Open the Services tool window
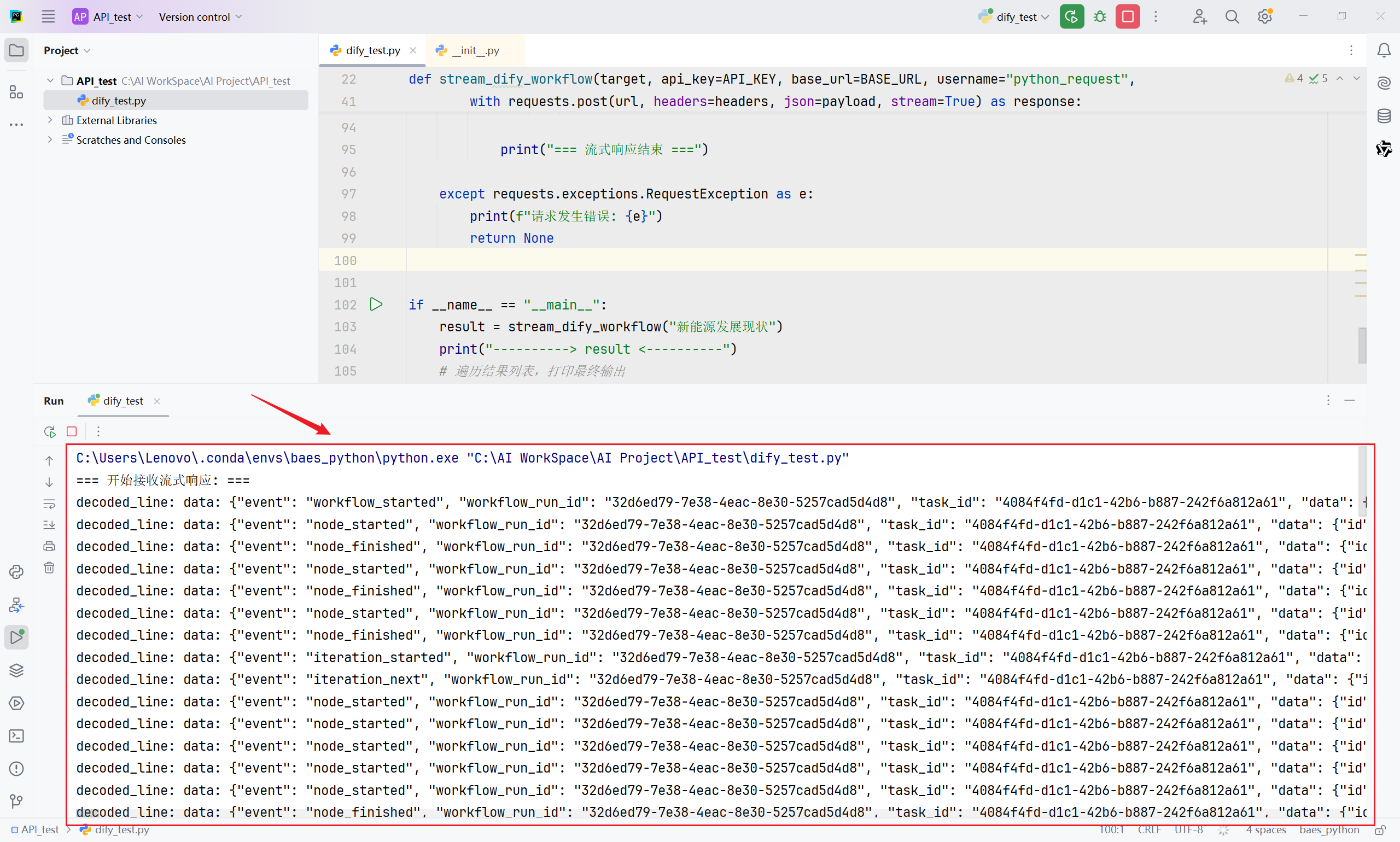Viewport: 1400px width, 842px height. [x=16, y=704]
